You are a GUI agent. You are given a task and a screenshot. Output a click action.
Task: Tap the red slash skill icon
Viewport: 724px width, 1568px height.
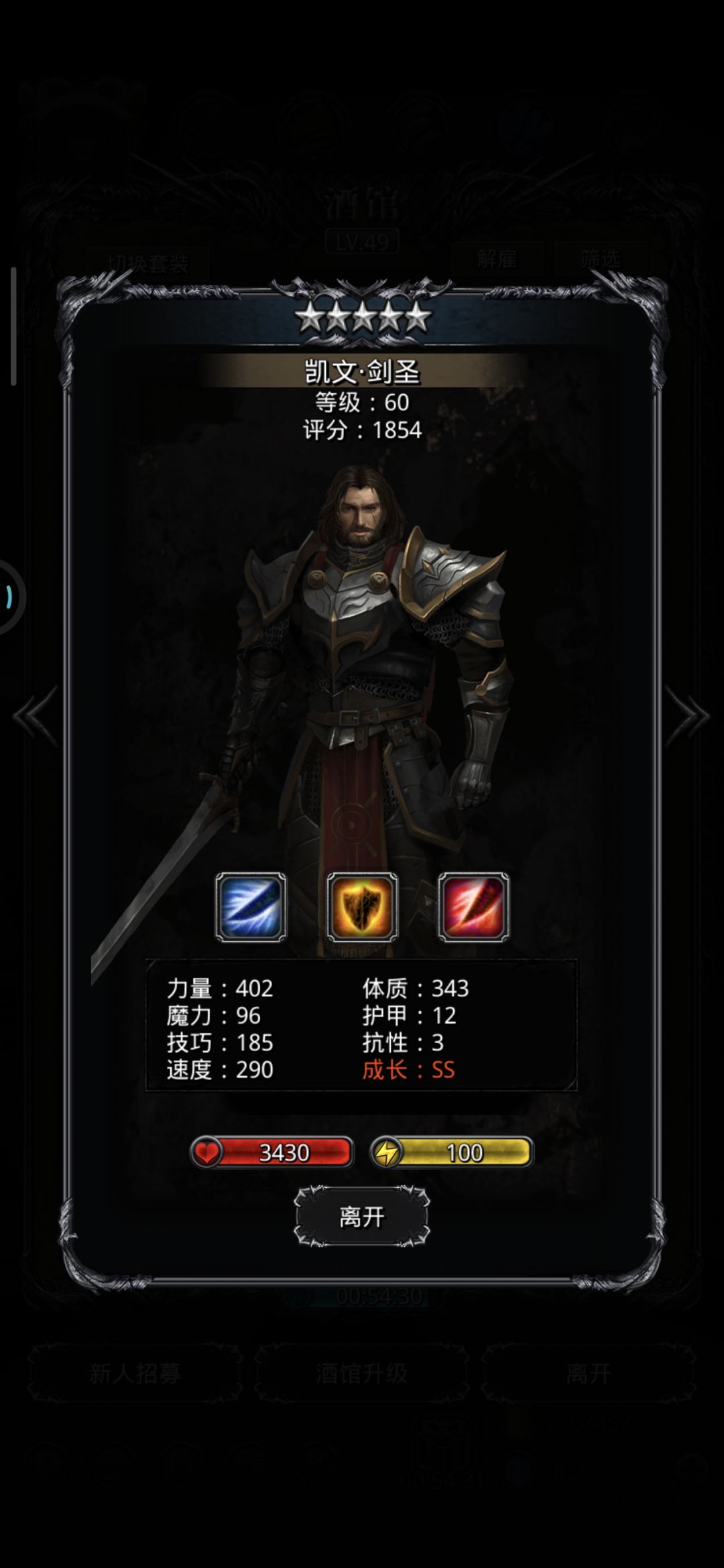pos(474,907)
